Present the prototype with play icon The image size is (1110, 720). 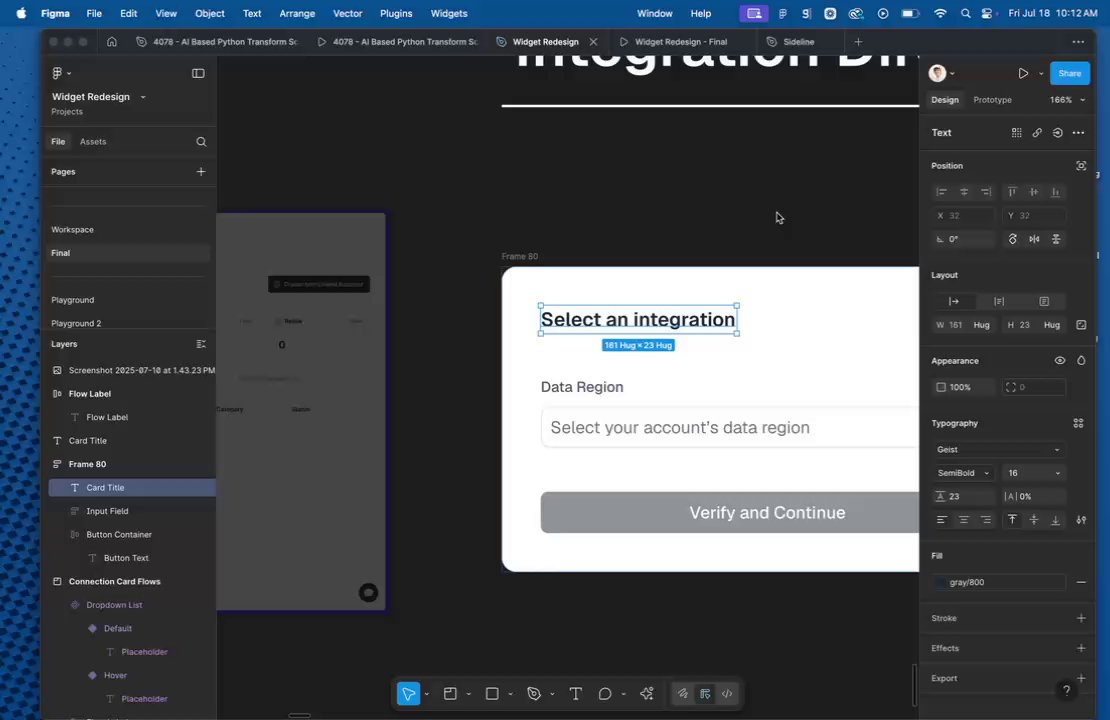[1023, 74]
